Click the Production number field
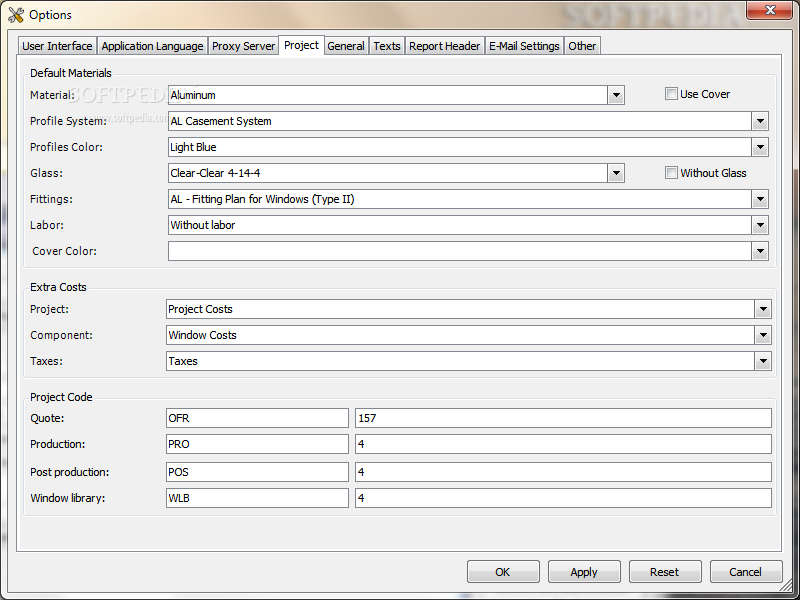The image size is (800, 600). [563, 444]
